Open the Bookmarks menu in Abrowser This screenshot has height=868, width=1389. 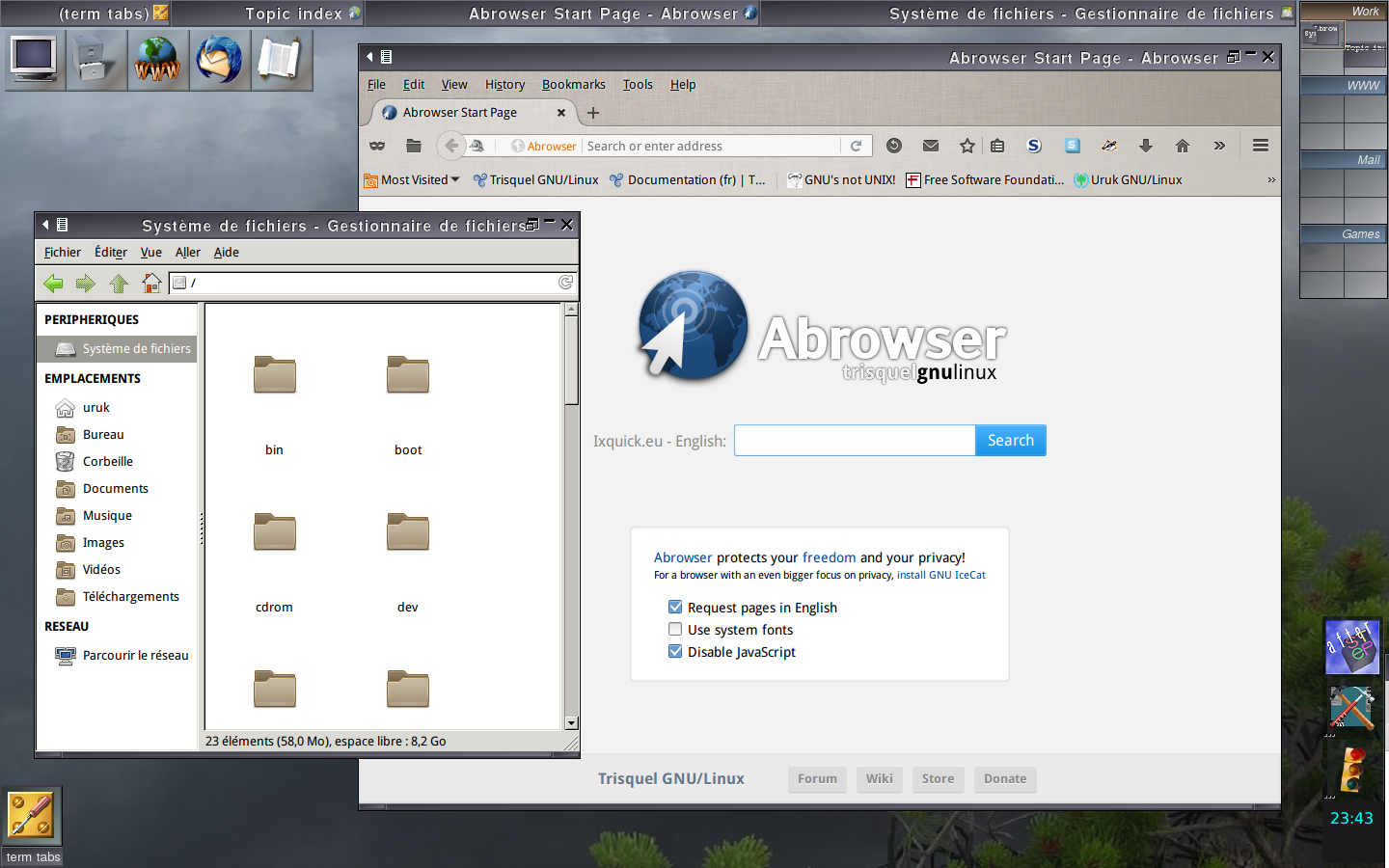tap(573, 85)
